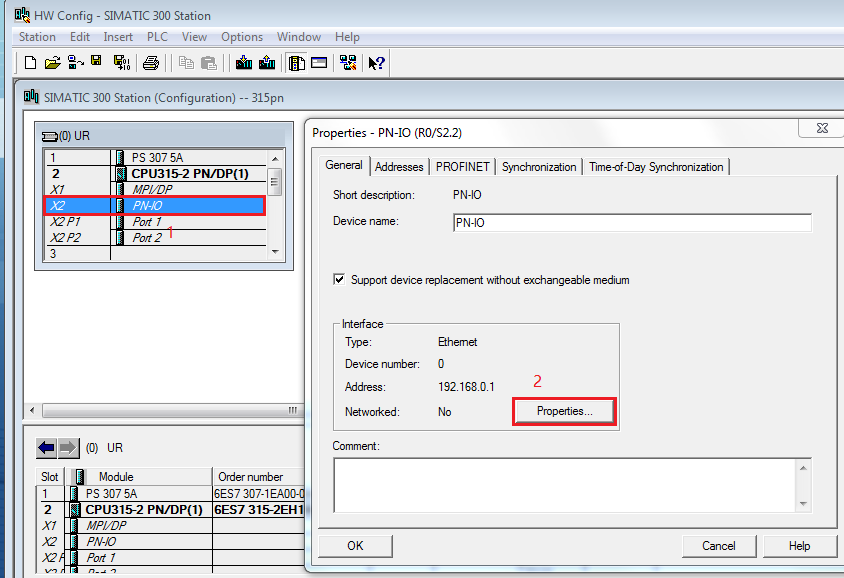Click Cancel in the Properties dialog

pos(719,546)
